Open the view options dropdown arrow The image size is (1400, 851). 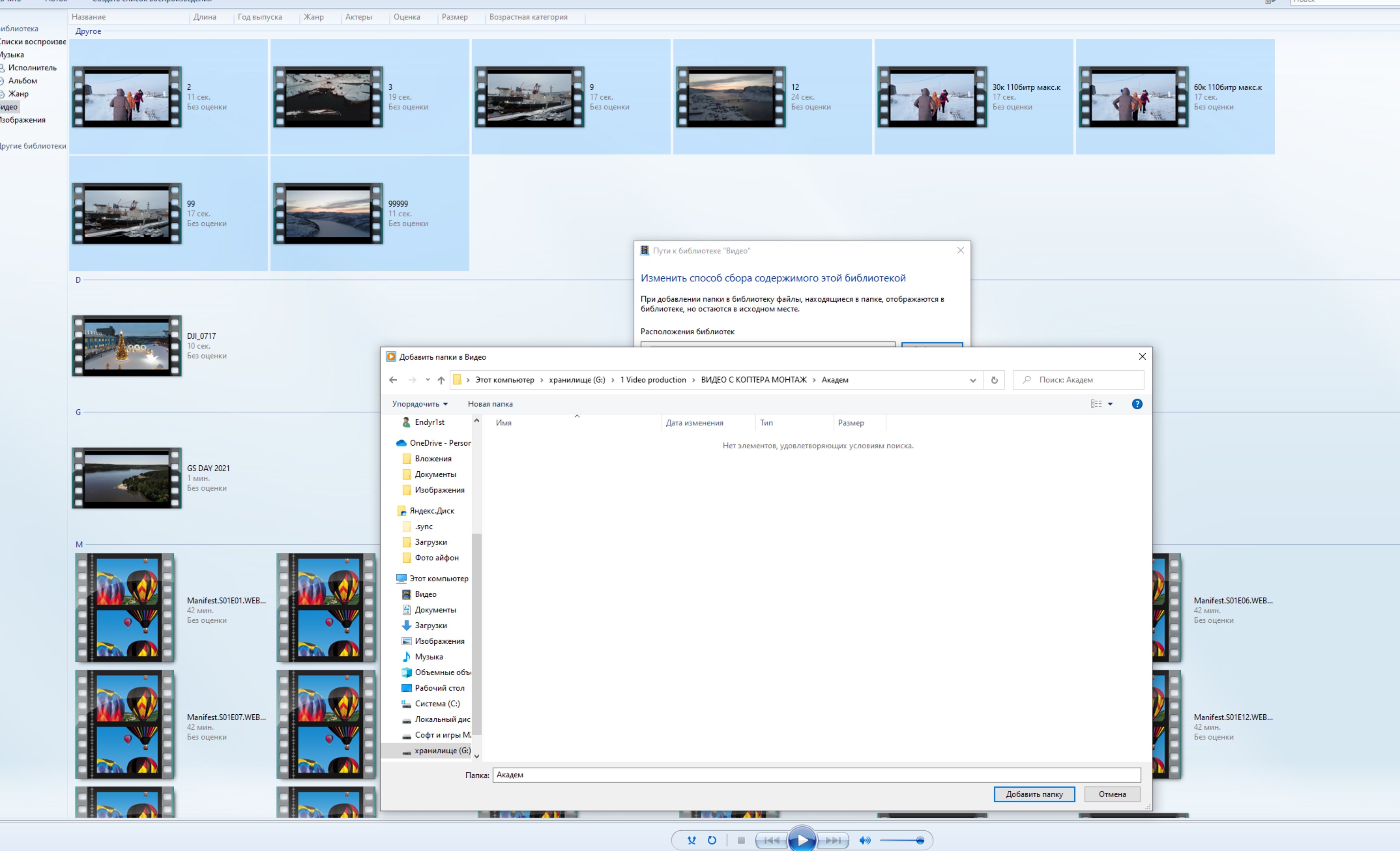[x=1110, y=404]
